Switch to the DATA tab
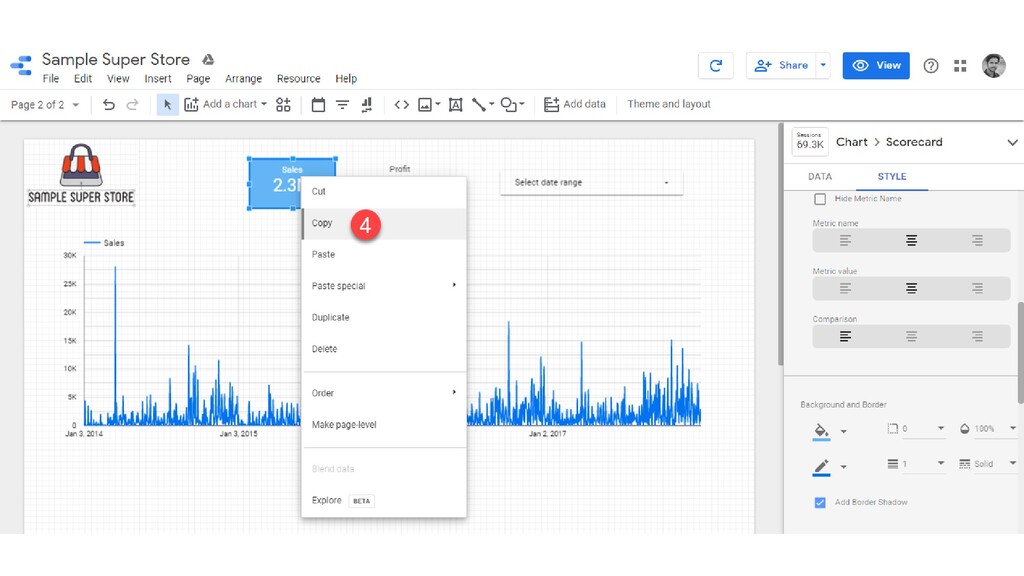This screenshot has width=1024, height=576. 820,177
